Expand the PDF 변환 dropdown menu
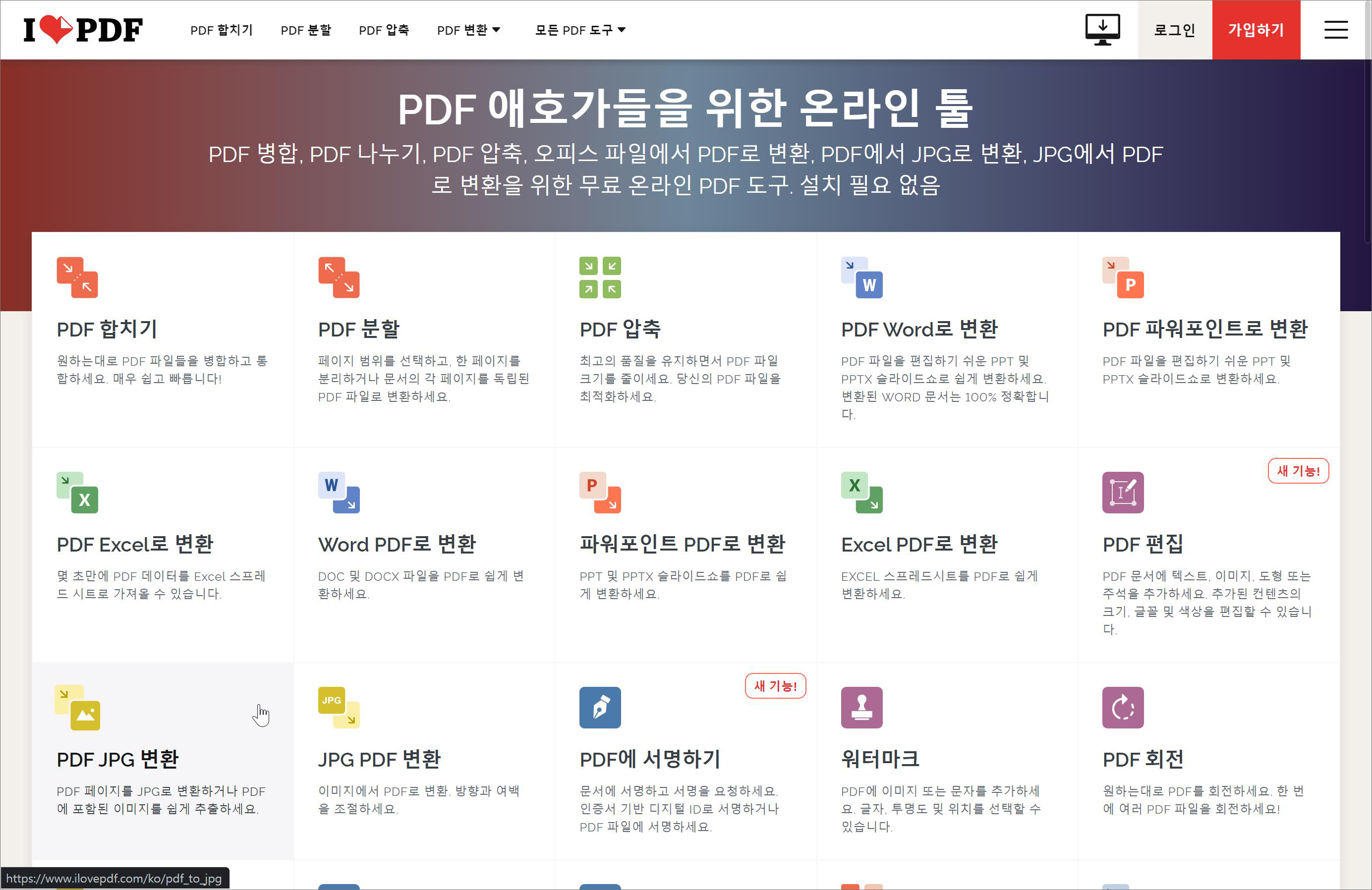 (x=468, y=30)
